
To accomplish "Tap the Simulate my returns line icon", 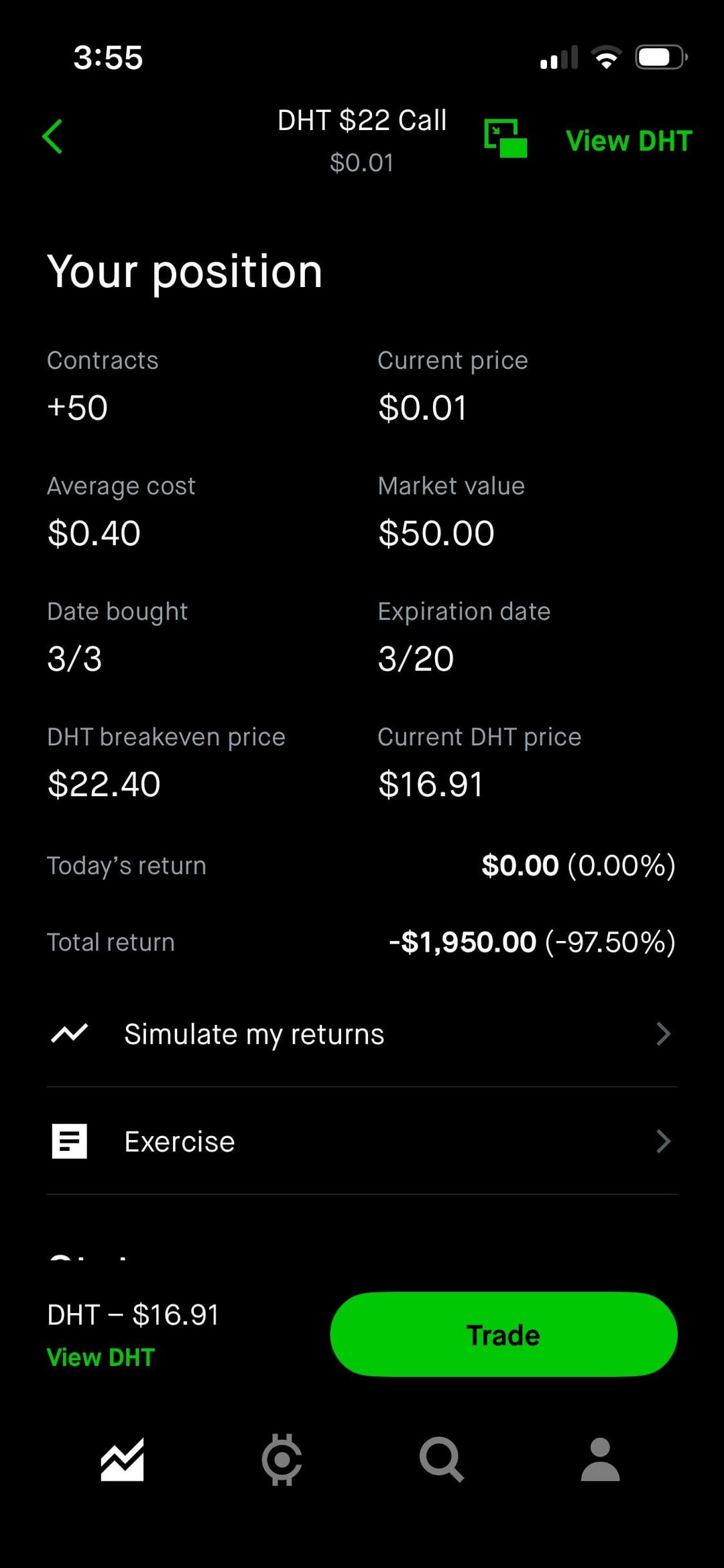I will coord(70,1033).
